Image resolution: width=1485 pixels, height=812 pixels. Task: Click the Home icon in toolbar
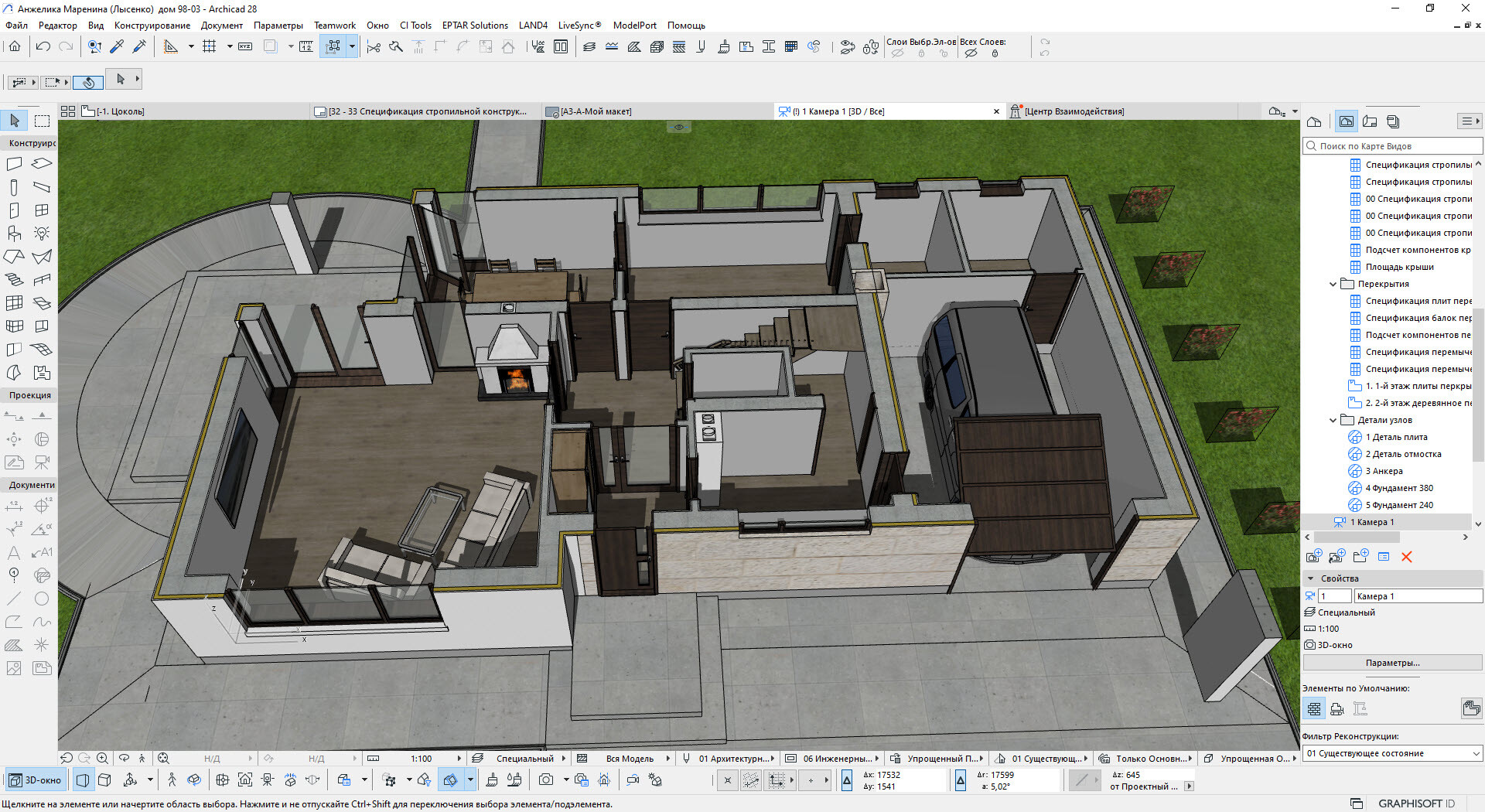pos(15,47)
